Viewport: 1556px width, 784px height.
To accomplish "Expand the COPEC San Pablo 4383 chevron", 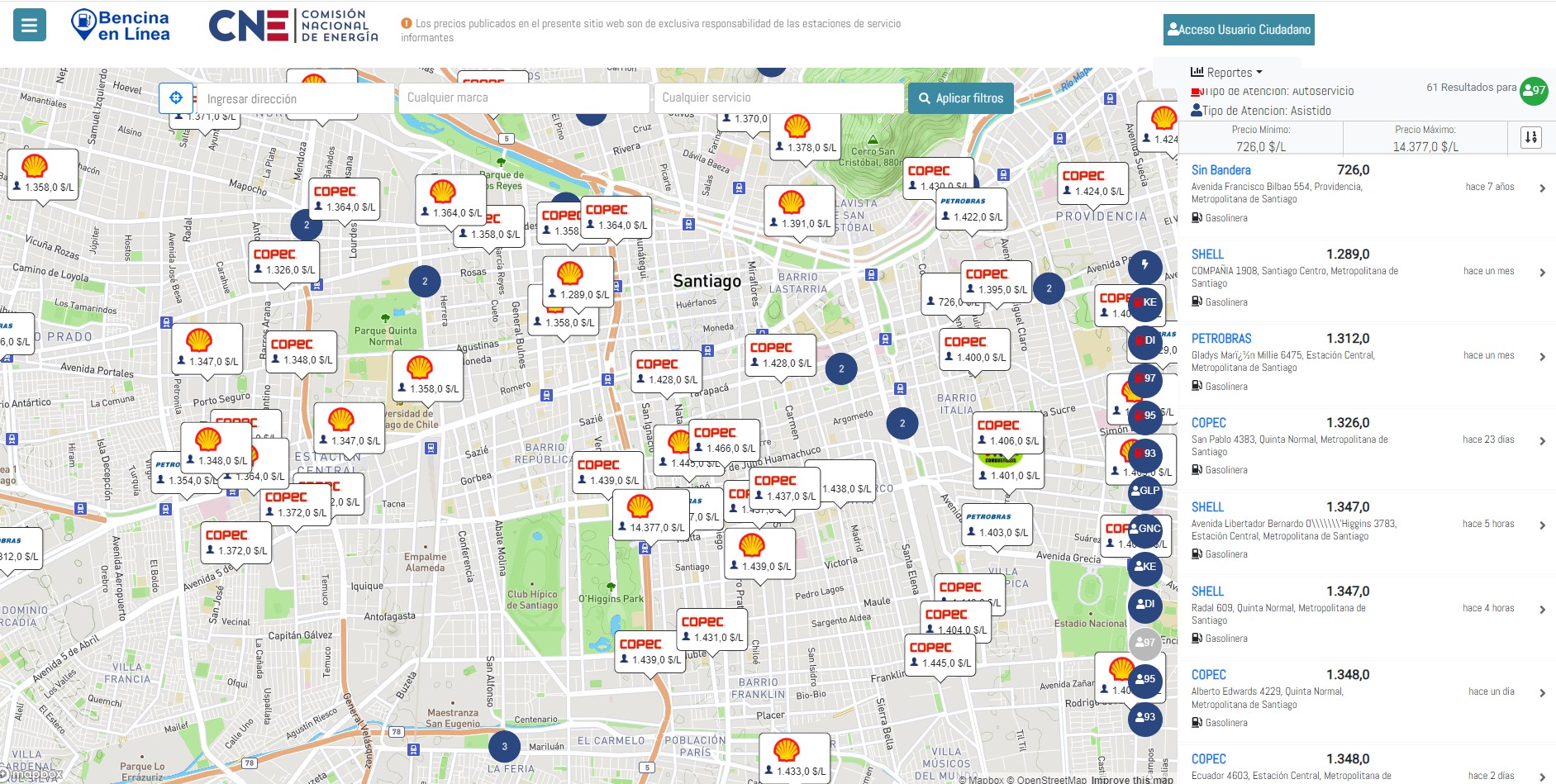I will pos(1542,442).
